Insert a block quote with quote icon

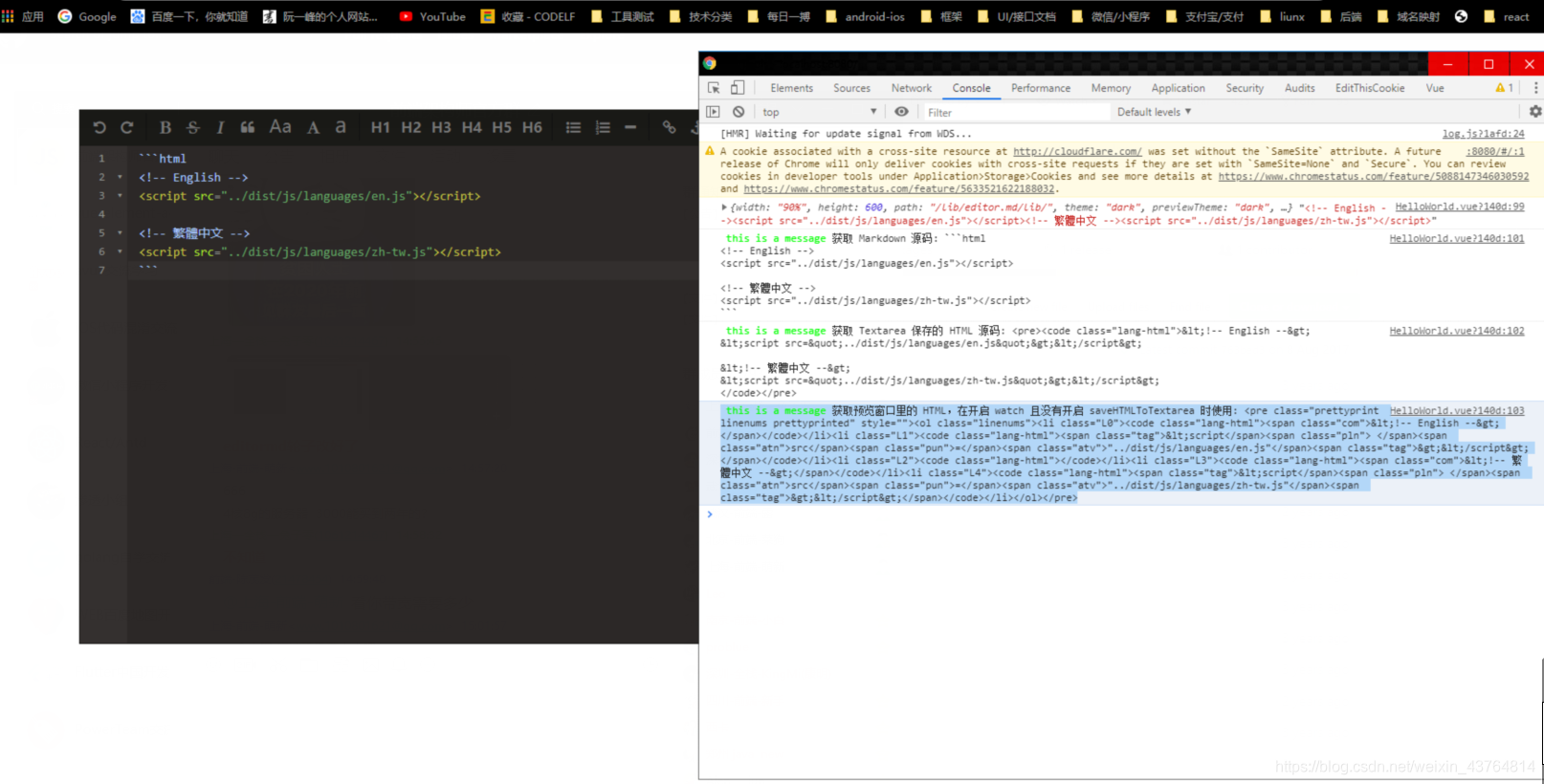pos(248,127)
